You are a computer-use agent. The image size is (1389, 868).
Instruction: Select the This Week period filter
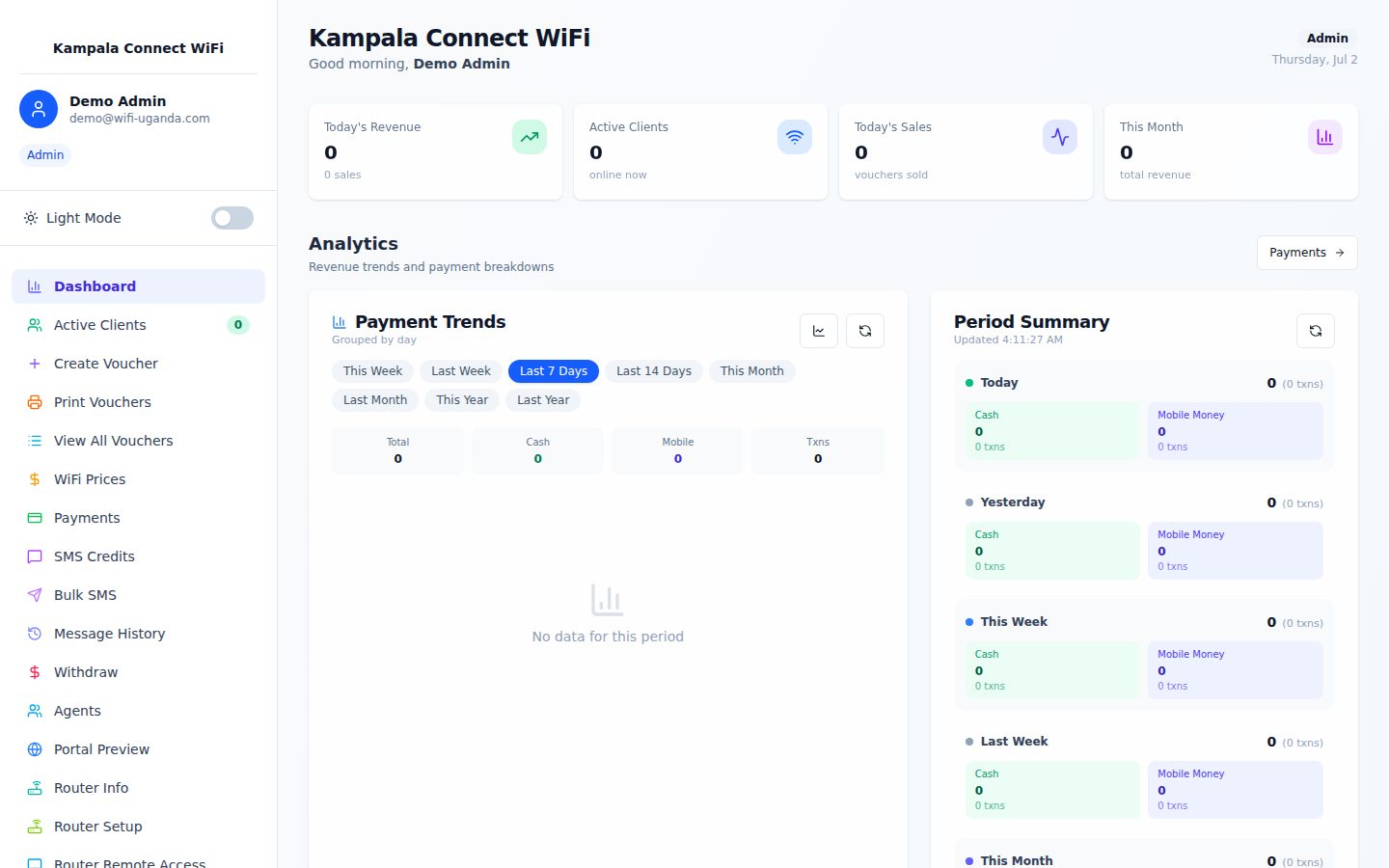tap(372, 371)
